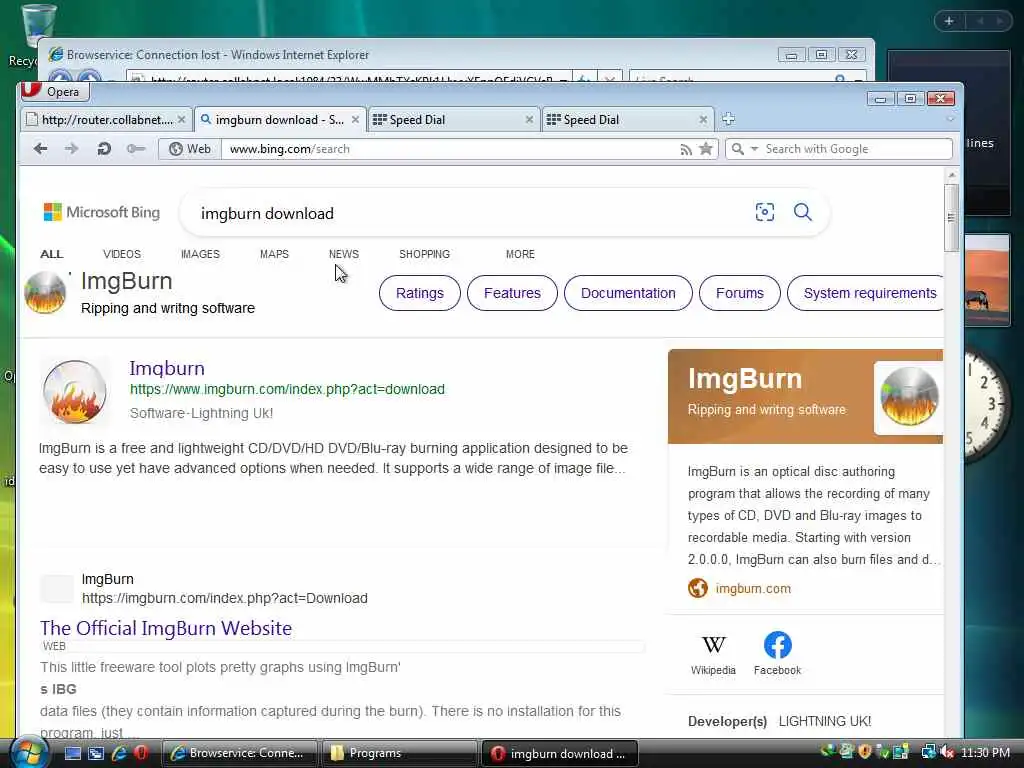Go back using Opera's back arrow
1024x768 pixels.
coord(40,149)
